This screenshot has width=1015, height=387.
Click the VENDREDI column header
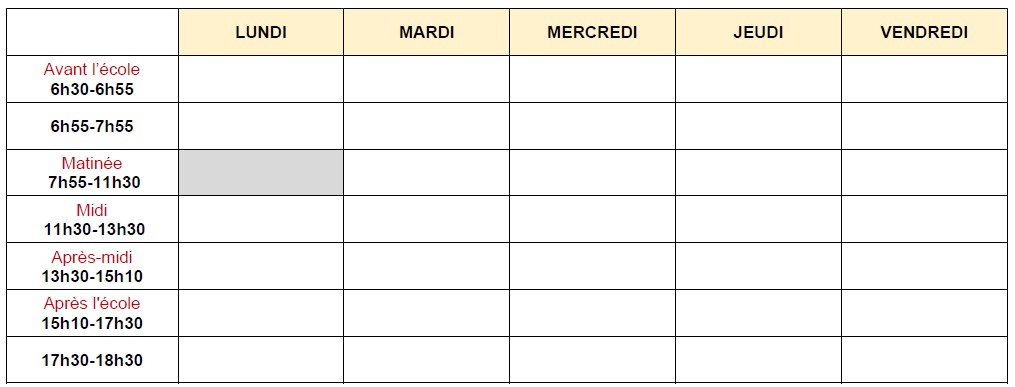coord(924,32)
